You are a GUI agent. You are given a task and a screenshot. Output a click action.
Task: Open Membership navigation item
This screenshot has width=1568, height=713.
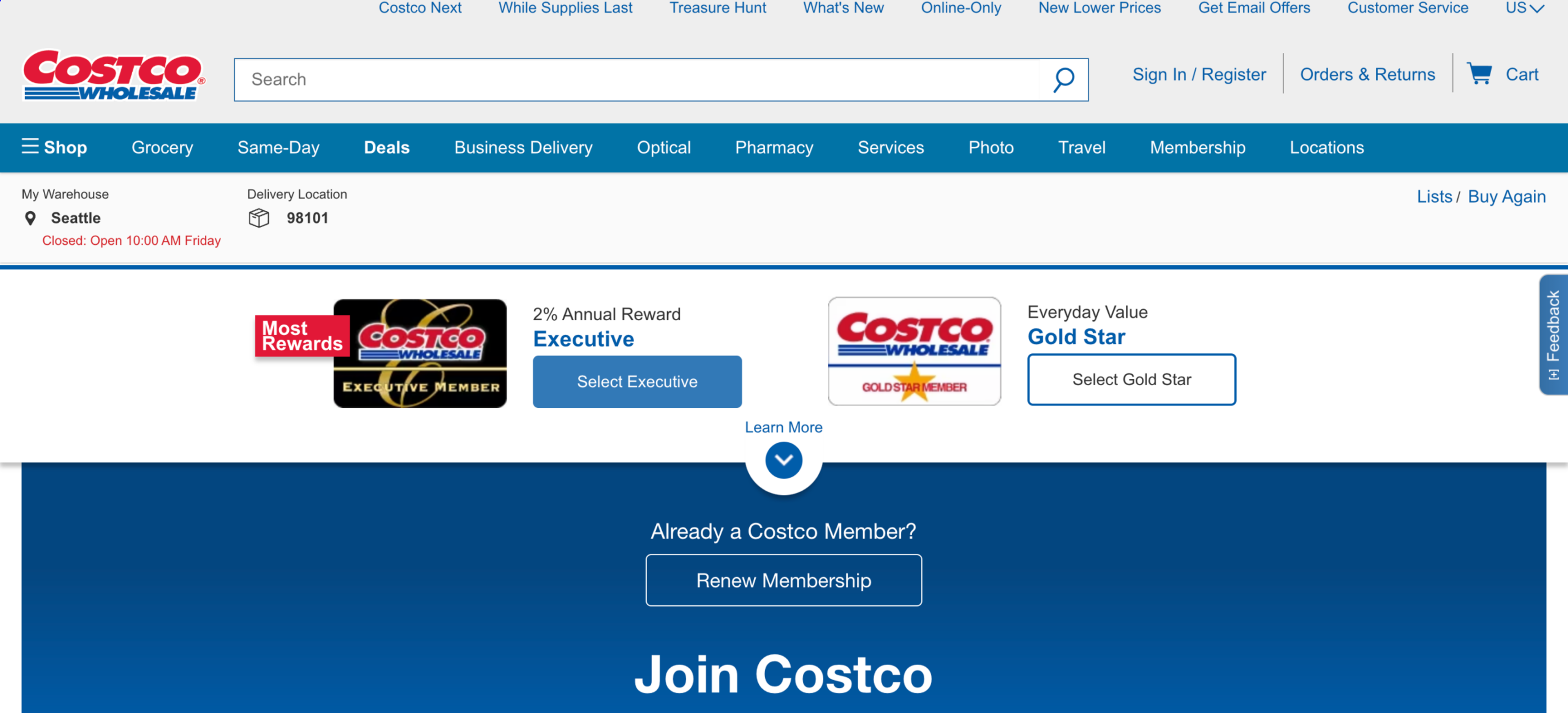(1197, 148)
